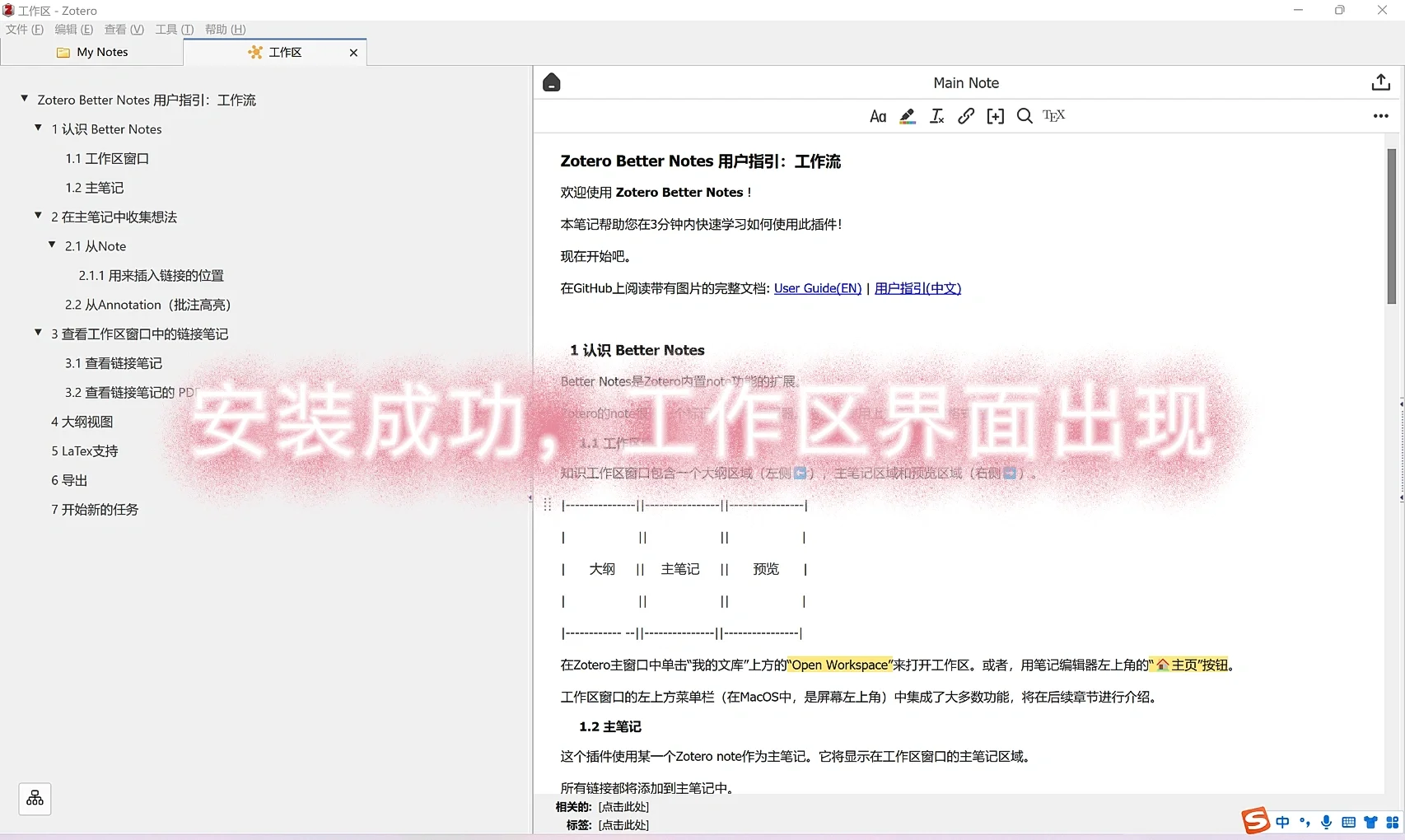Open the font settings with the Aa icon
This screenshot has height=840, width=1405.
point(877,116)
